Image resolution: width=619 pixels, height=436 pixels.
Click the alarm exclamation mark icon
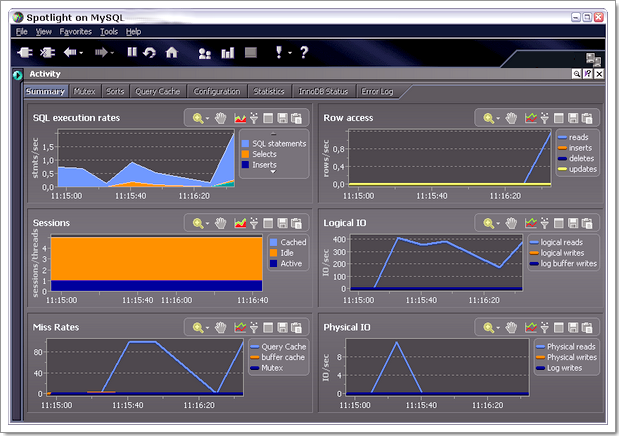(x=279, y=52)
